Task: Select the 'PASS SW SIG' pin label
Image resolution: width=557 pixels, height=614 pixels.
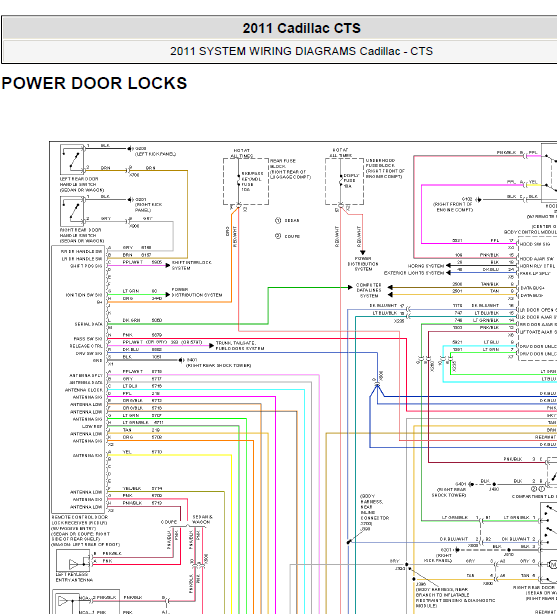Action: click(x=88, y=339)
